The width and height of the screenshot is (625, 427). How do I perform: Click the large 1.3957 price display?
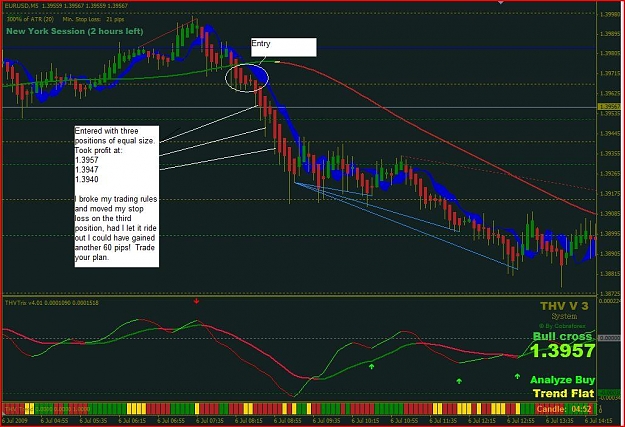click(562, 351)
